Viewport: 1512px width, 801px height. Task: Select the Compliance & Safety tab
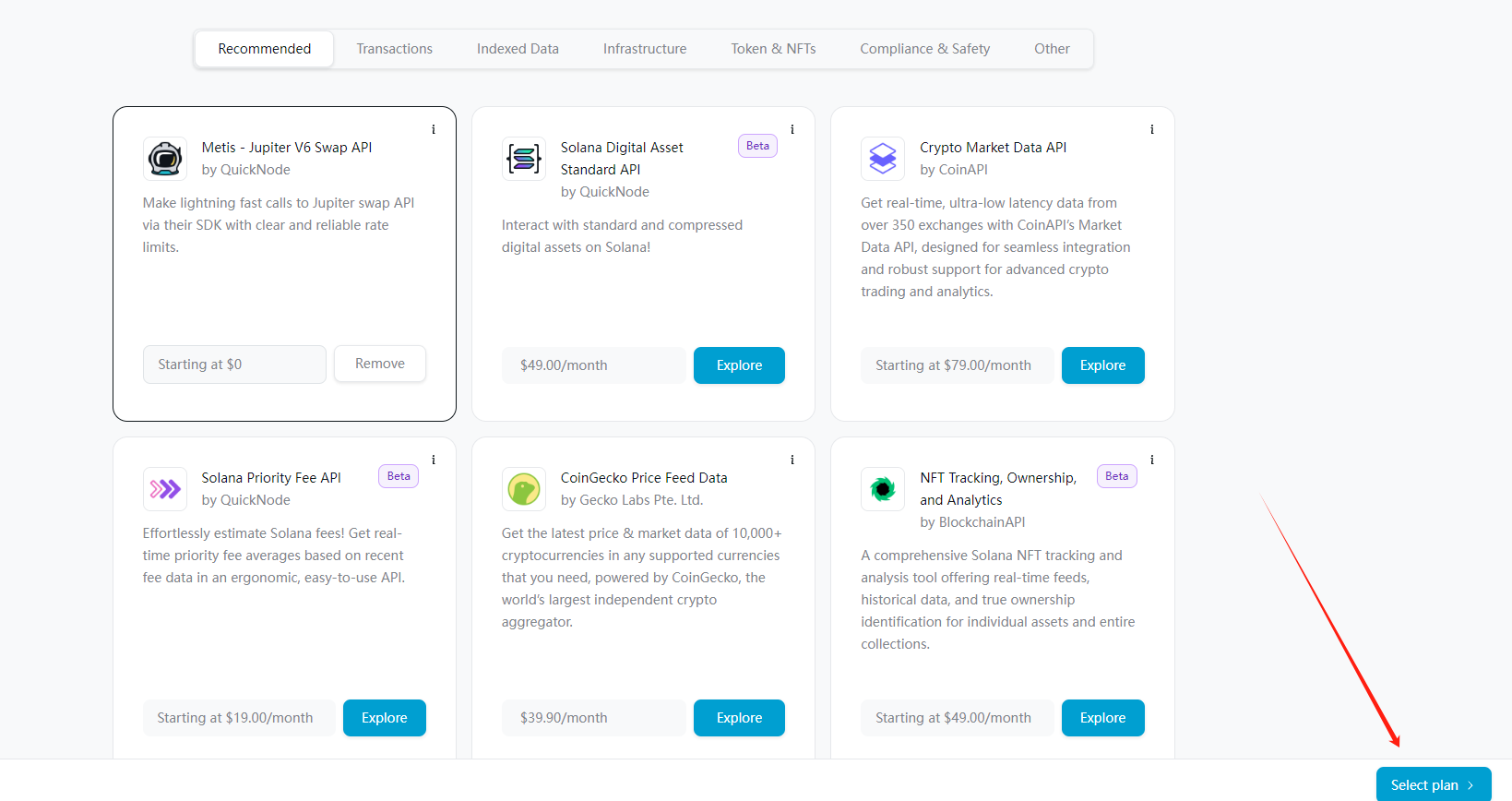[x=925, y=49]
